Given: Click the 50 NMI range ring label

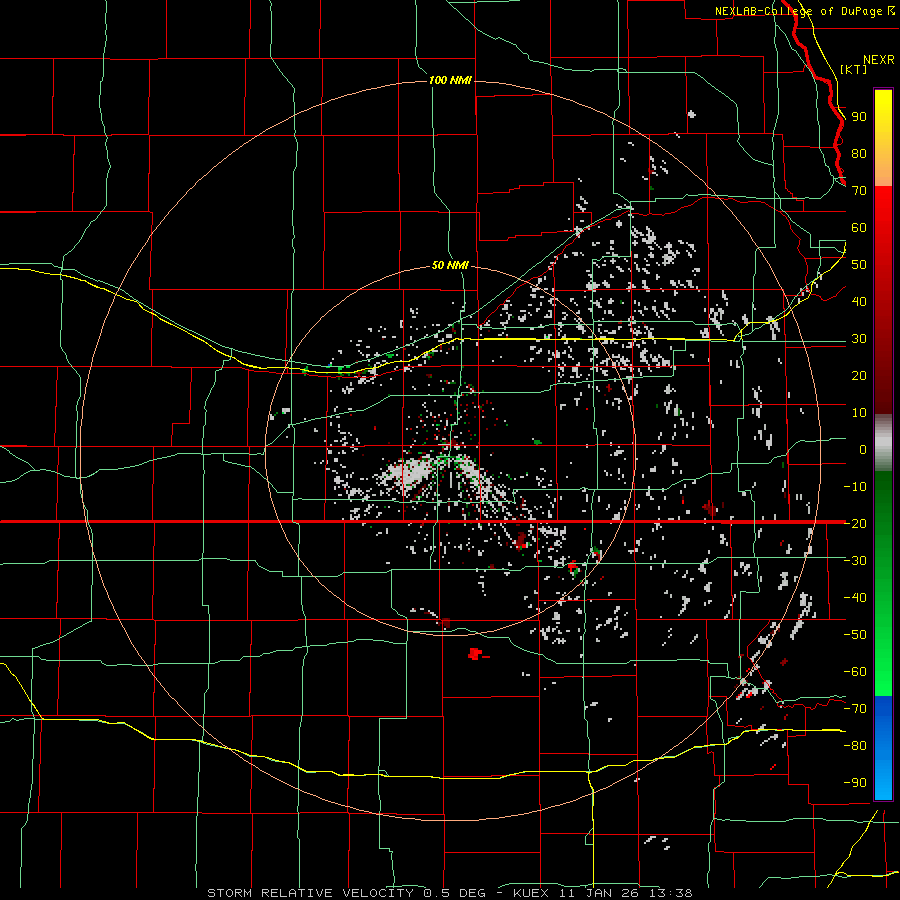Looking at the screenshot, I should (x=450, y=265).
